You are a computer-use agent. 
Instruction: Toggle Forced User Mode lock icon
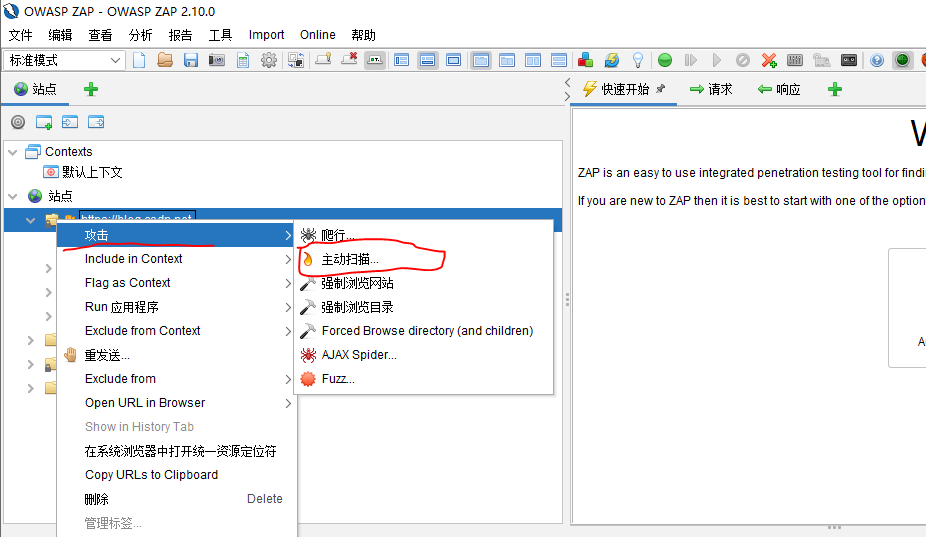821,60
